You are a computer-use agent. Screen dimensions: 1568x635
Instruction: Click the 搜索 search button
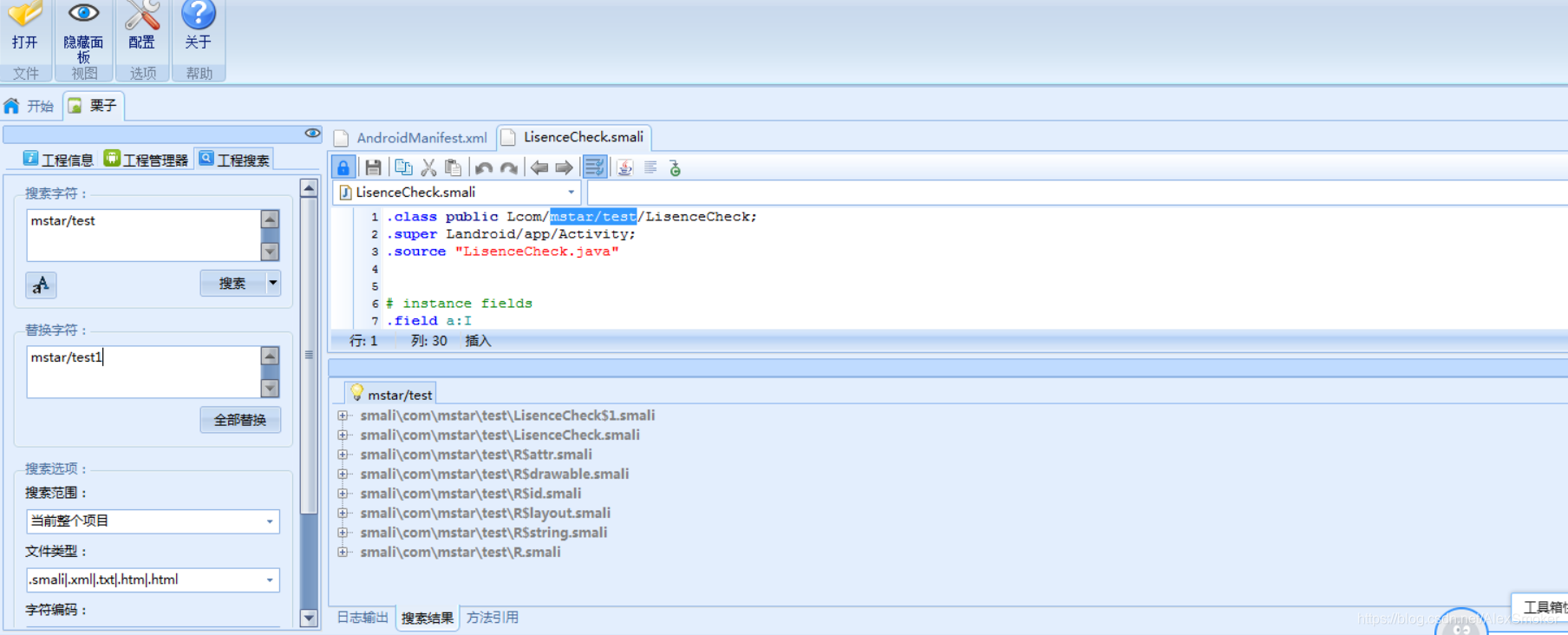pyautogui.click(x=232, y=284)
